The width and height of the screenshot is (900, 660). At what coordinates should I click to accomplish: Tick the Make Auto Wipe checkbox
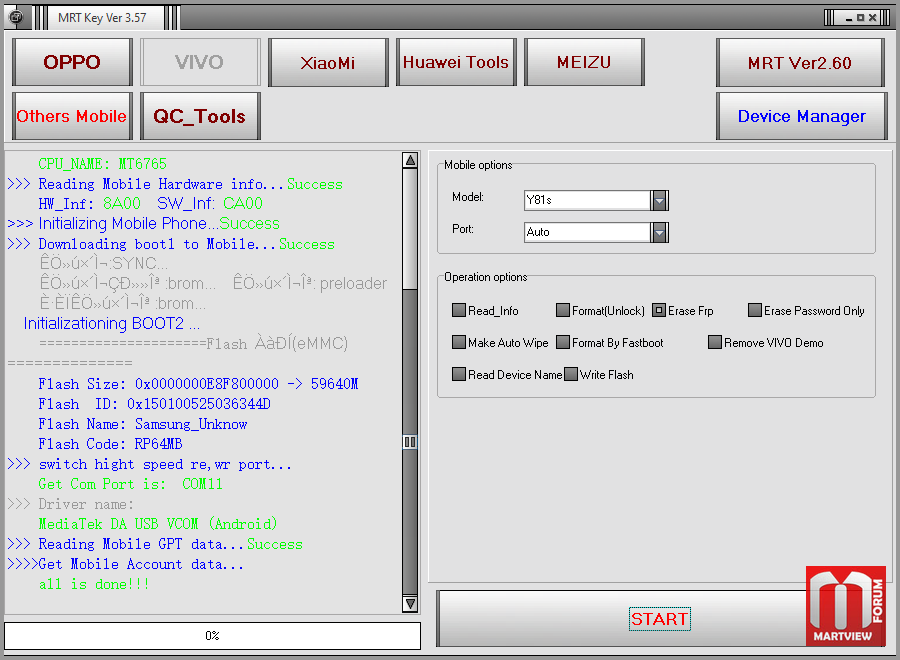coord(459,343)
